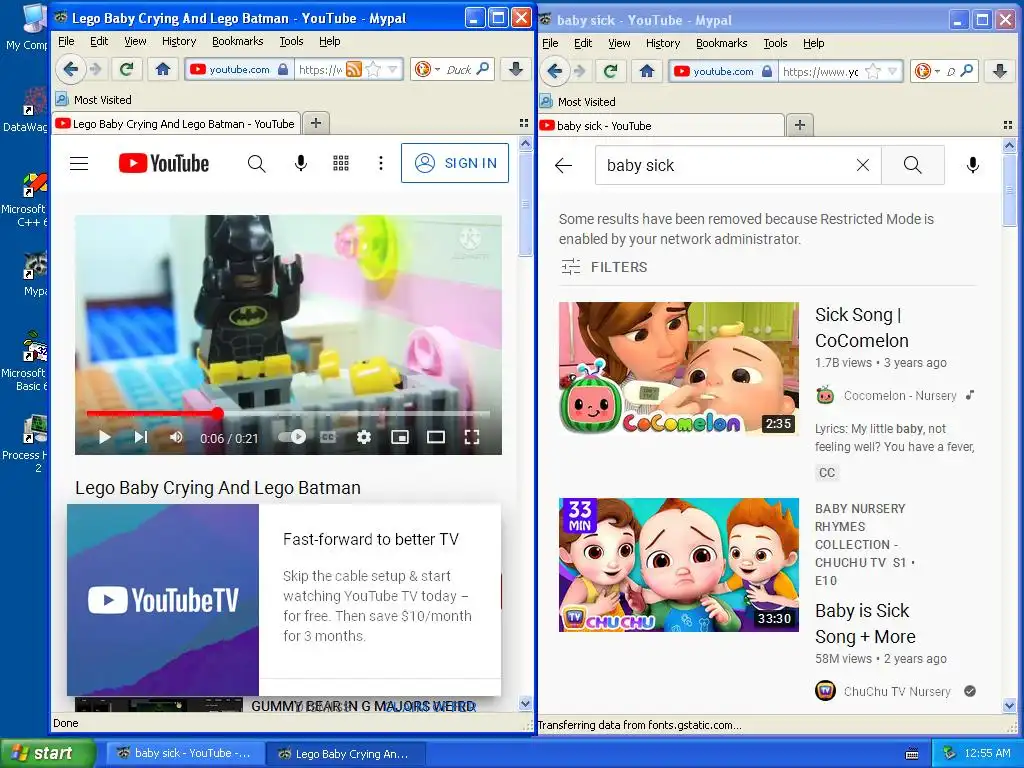Screen dimensions: 1024x768
Task: Click scroll down arrow in right browser
Action: pyautogui.click(x=1010, y=705)
